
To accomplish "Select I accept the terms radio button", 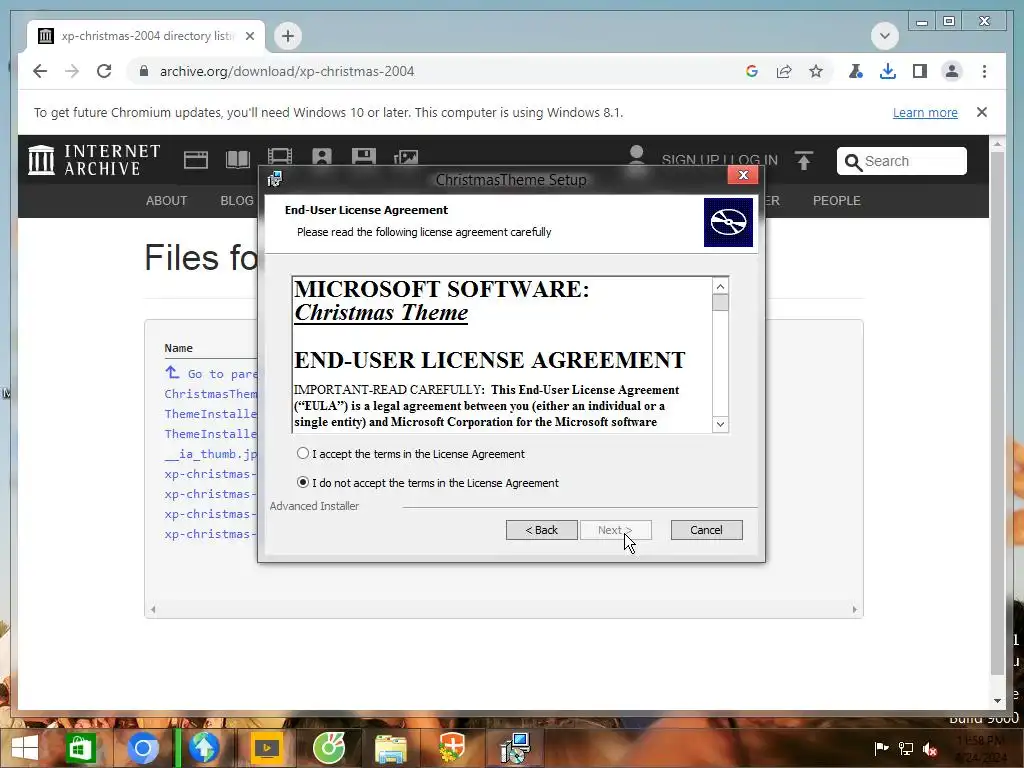I will pos(302,453).
